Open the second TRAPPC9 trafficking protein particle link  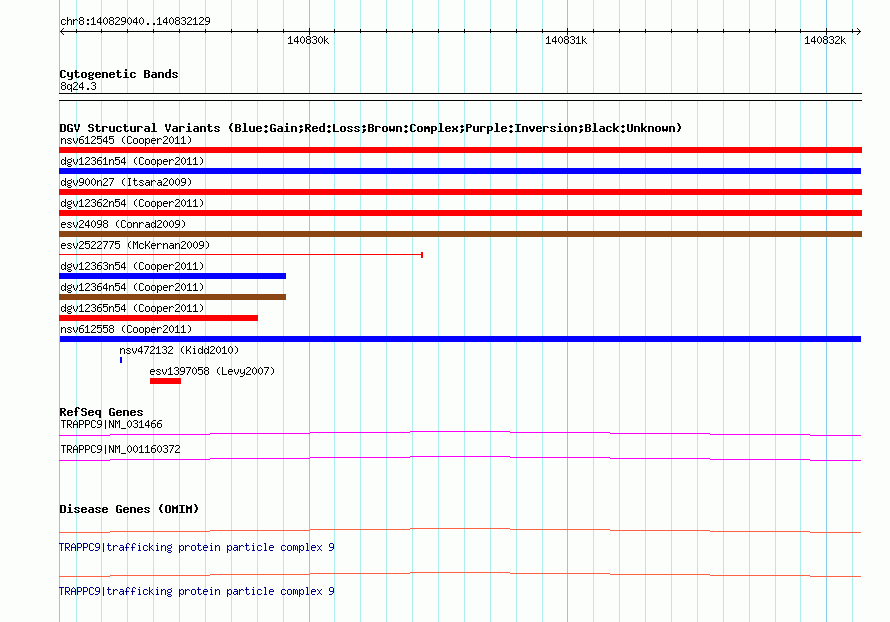click(x=197, y=591)
